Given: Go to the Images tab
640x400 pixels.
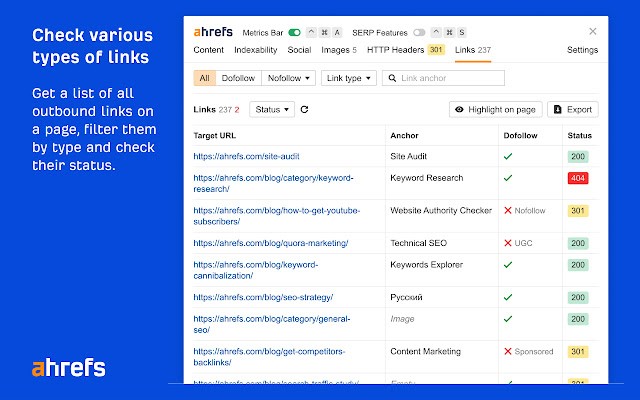Looking at the screenshot, I should pos(339,50).
